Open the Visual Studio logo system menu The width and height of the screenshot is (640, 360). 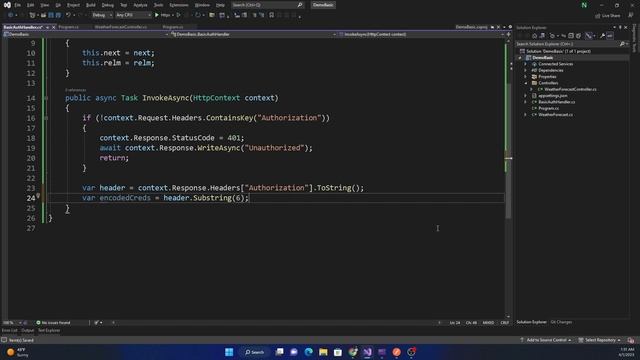(x=7, y=5)
